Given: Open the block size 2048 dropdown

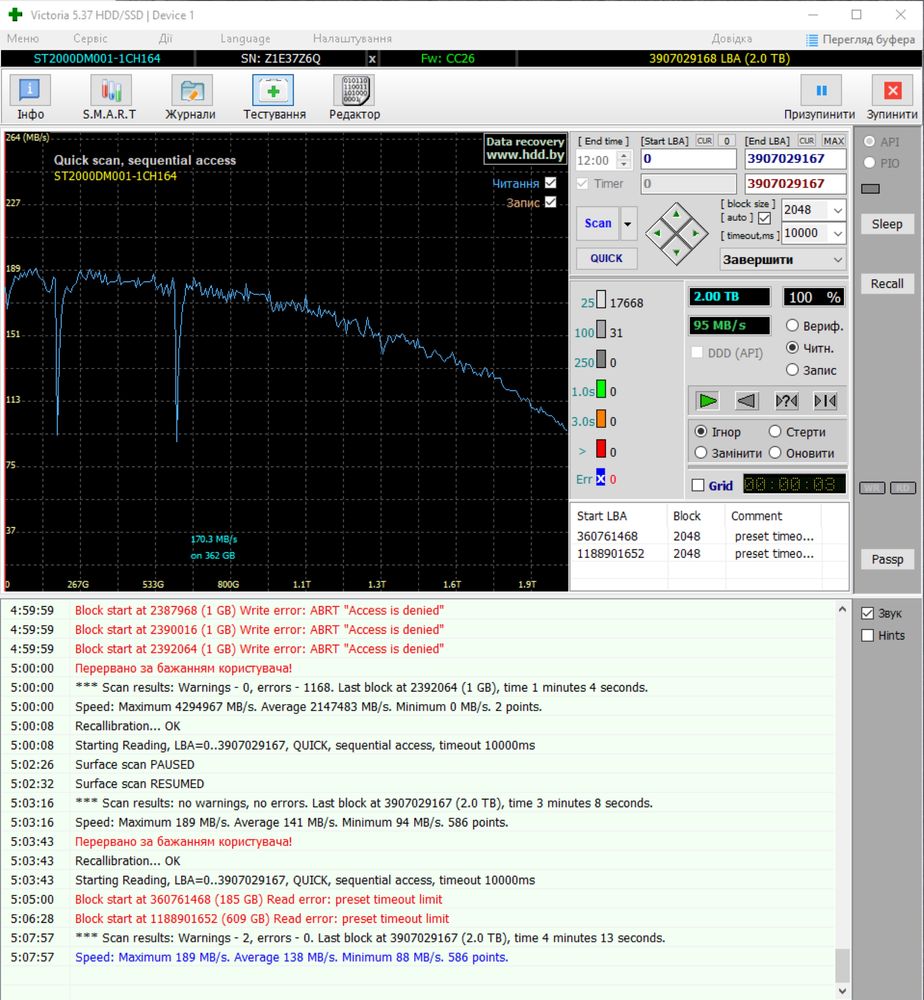Looking at the screenshot, I should point(837,210).
